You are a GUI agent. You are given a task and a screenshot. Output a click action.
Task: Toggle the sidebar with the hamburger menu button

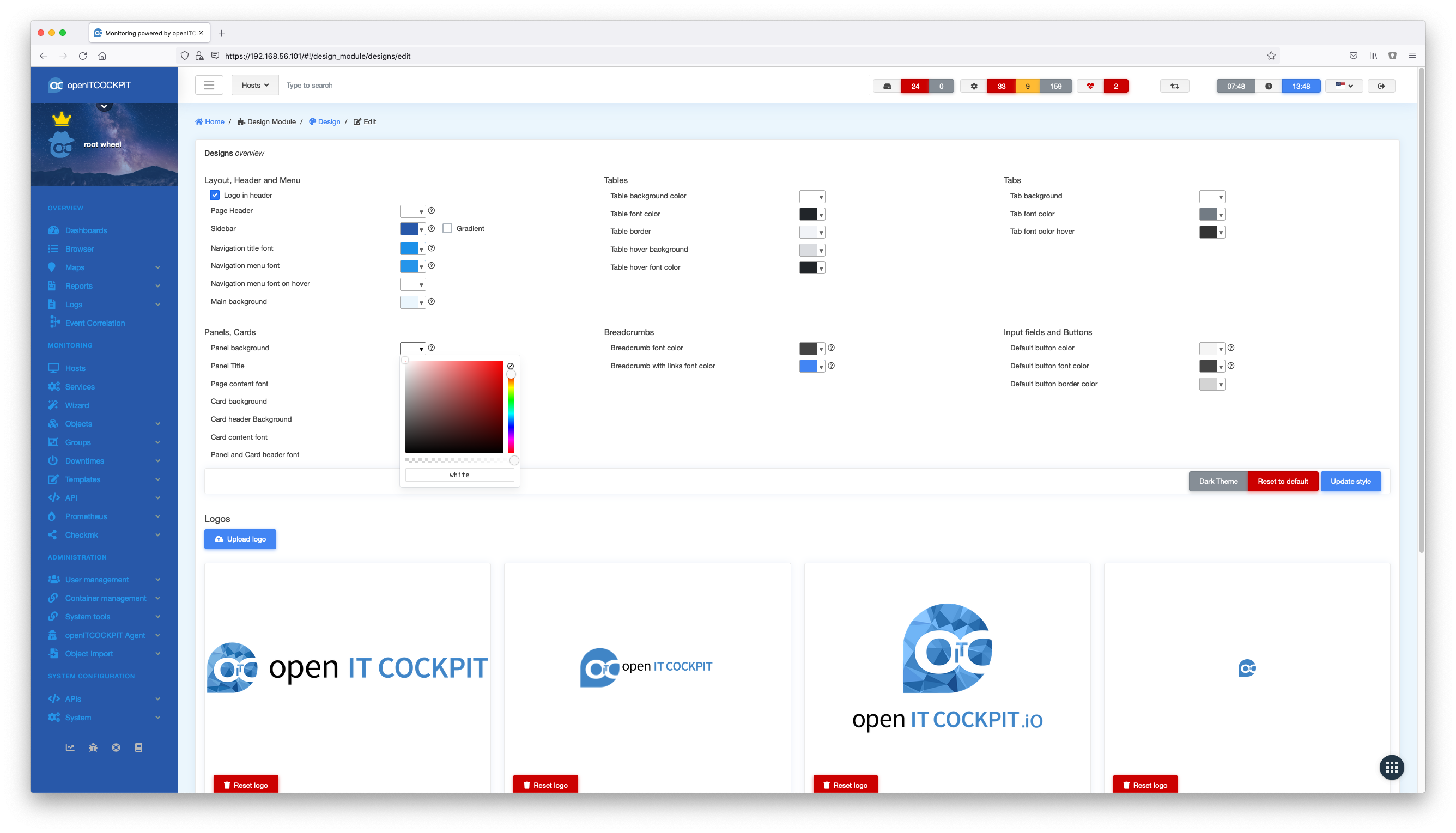(209, 85)
